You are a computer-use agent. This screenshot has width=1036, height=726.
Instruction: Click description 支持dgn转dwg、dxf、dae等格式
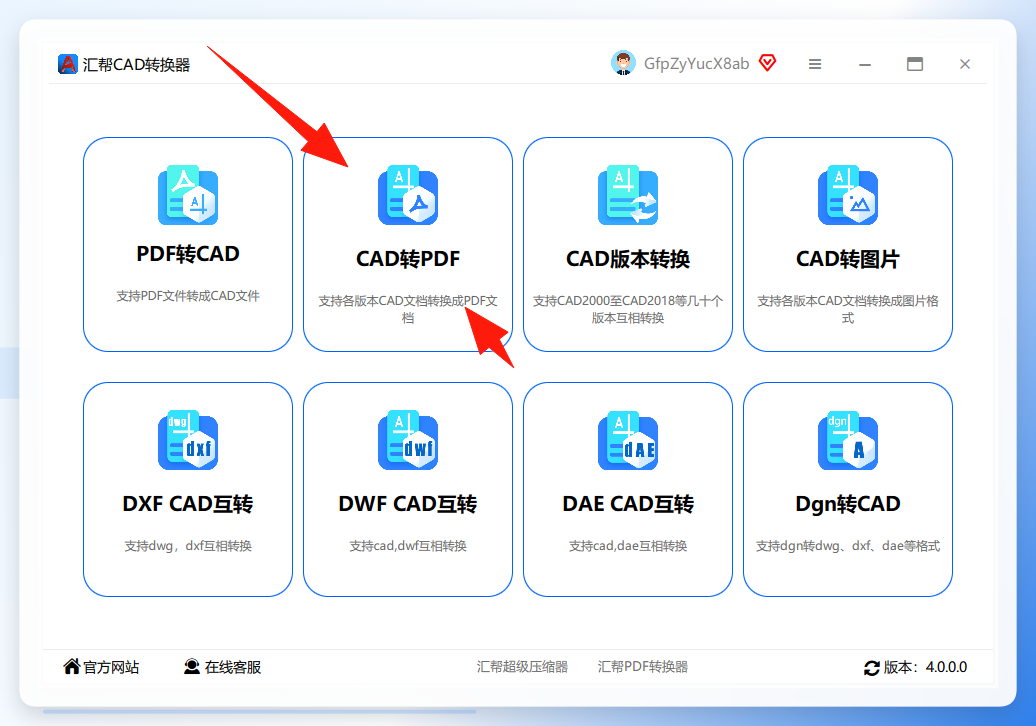(848, 546)
